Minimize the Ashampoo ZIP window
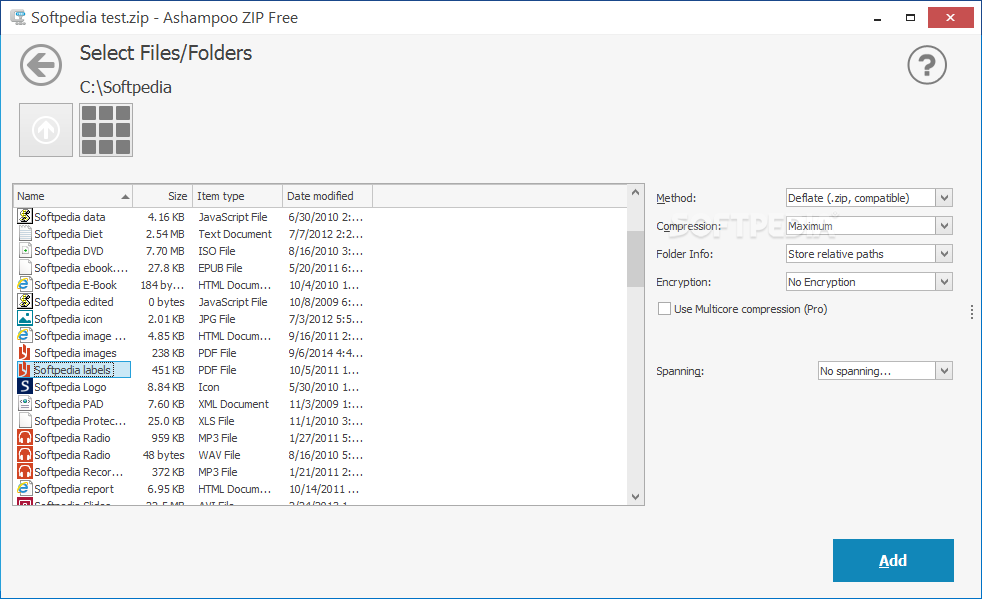The height and width of the screenshot is (599, 982). tap(877, 18)
